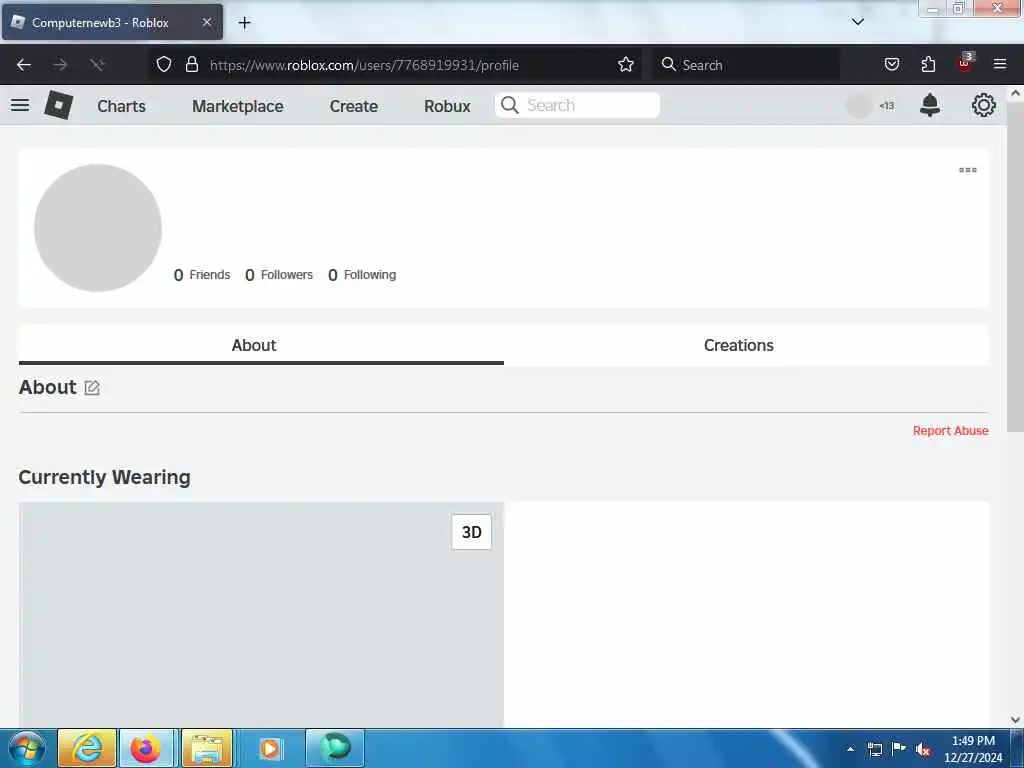Open the profile three-dots options menu
Screen dimensions: 1024x768
pos(967,170)
